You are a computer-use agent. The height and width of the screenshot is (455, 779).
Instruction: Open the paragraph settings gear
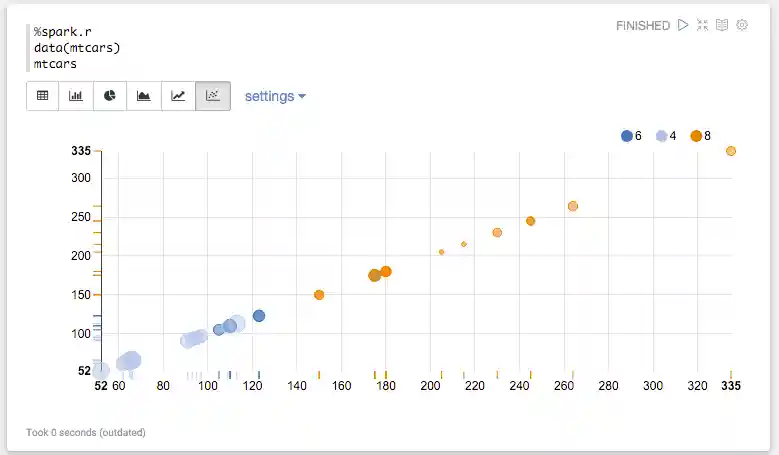[x=741, y=25]
